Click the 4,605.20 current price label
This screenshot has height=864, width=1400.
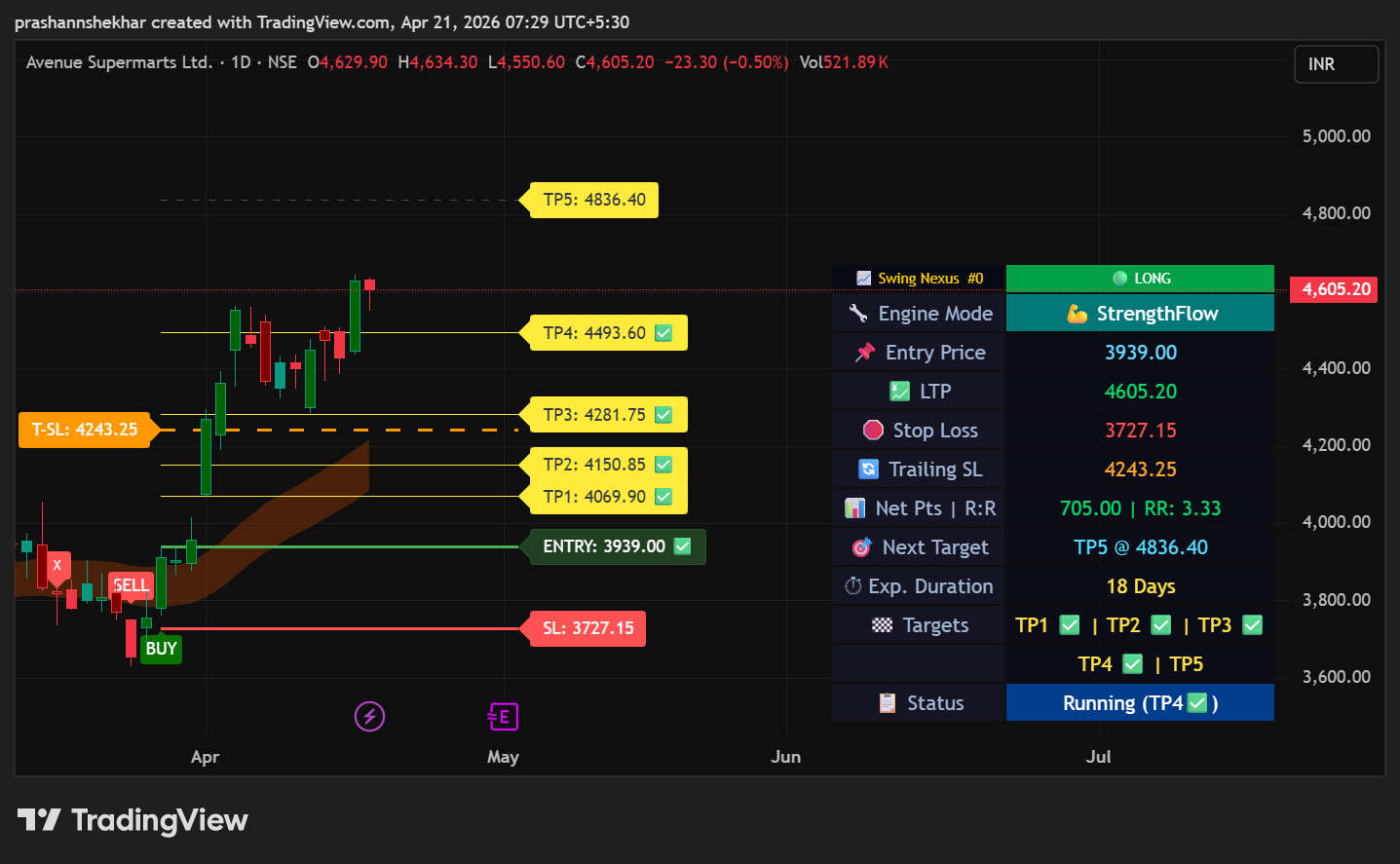coord(1334,289)
